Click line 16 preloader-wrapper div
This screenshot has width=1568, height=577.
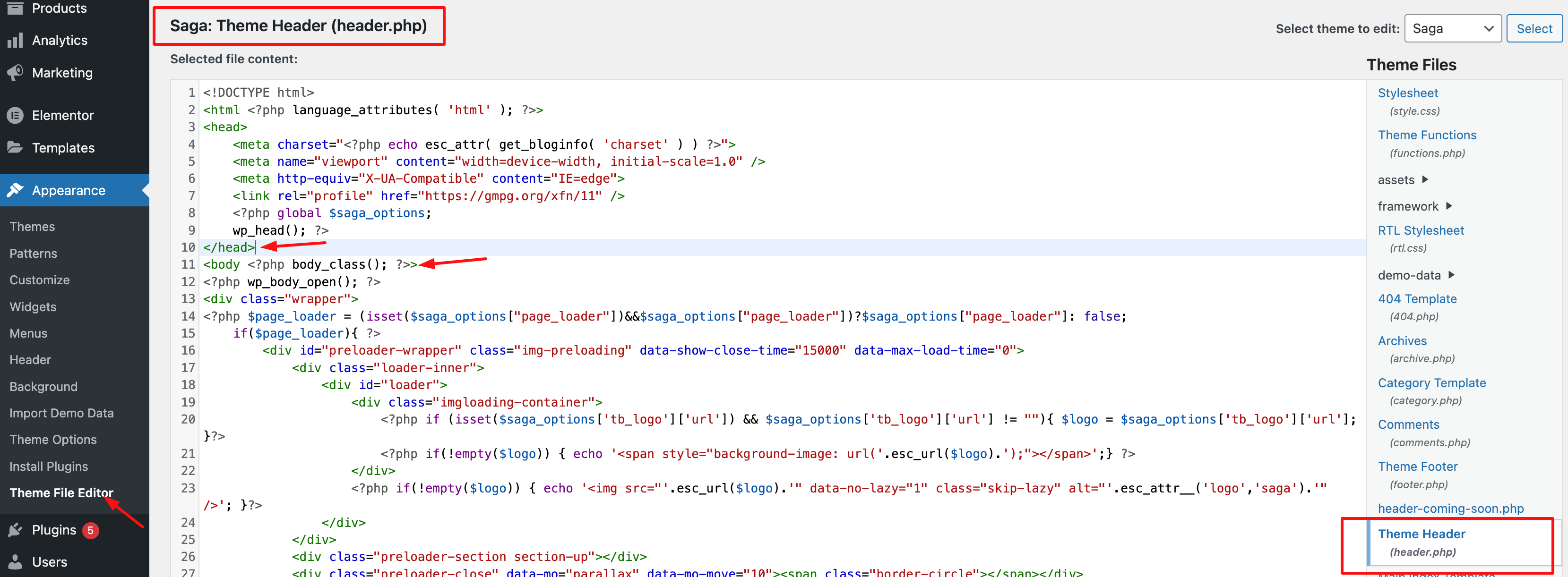(643, 351)
